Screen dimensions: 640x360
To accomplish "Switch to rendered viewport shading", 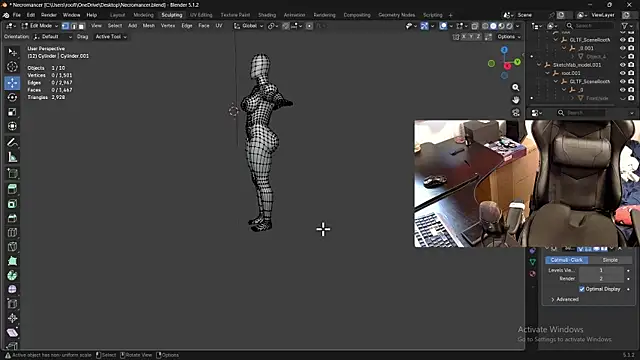I will point(509,26).
